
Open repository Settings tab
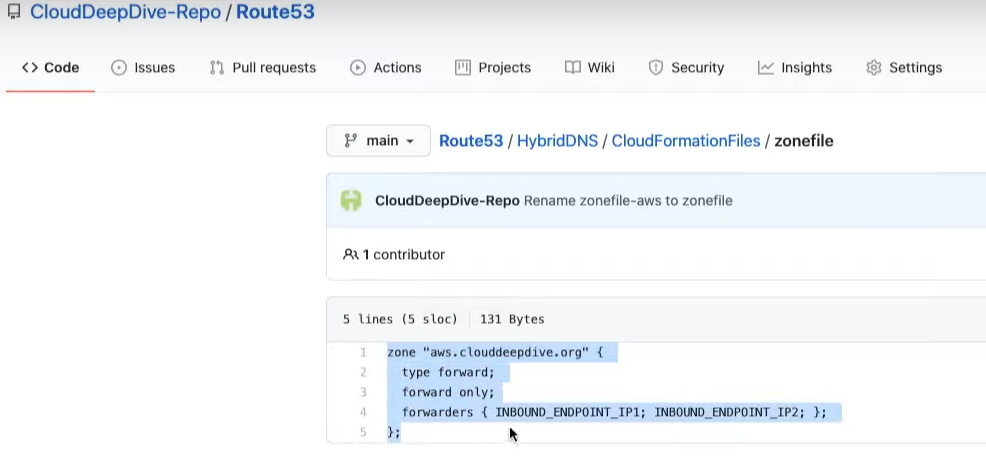pos(904,68)
